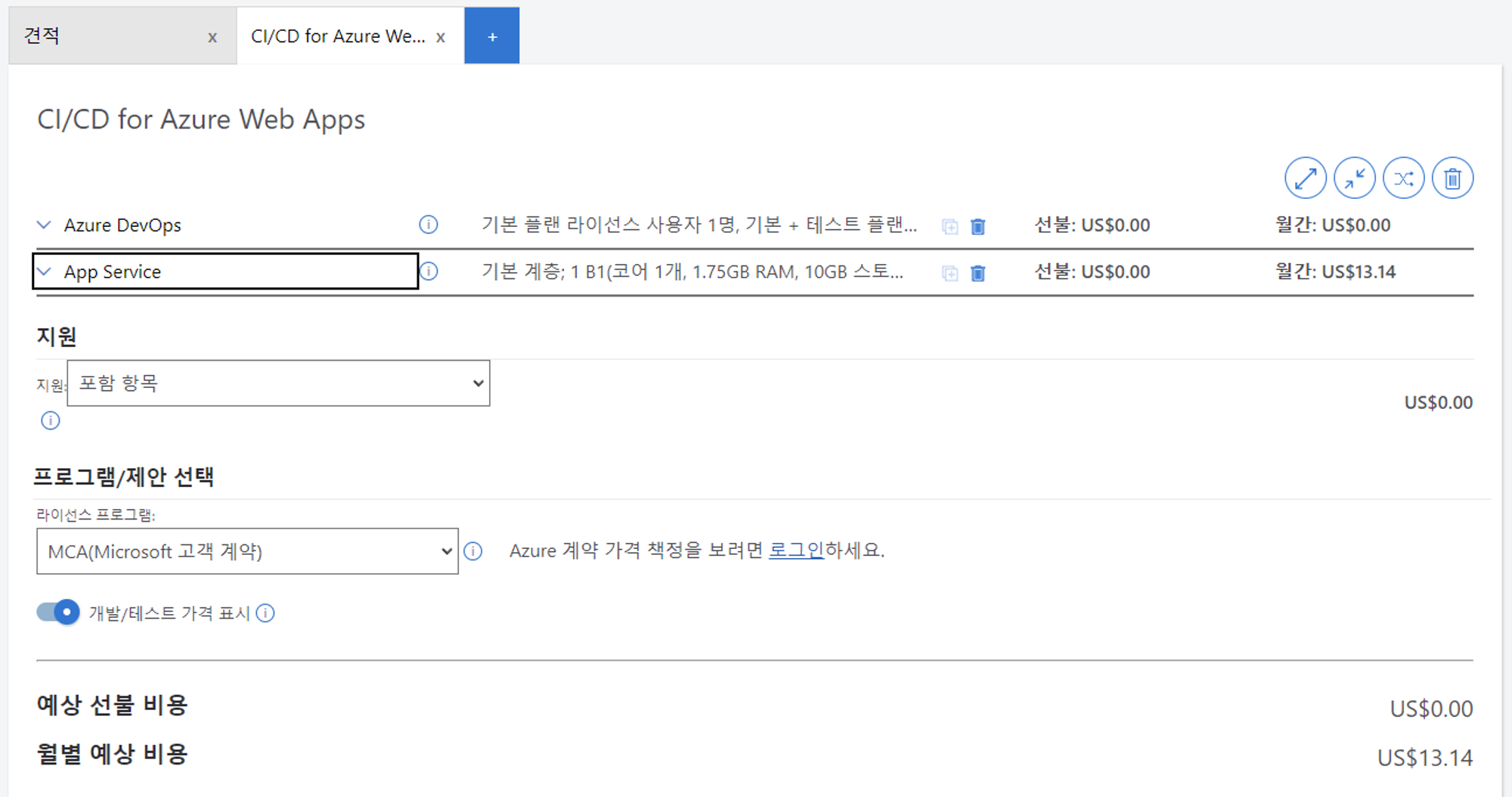Open the MCA(Microsoft 고객 계약) dropdown
The width and height of the screenshot is (1512, 797).
247,551
